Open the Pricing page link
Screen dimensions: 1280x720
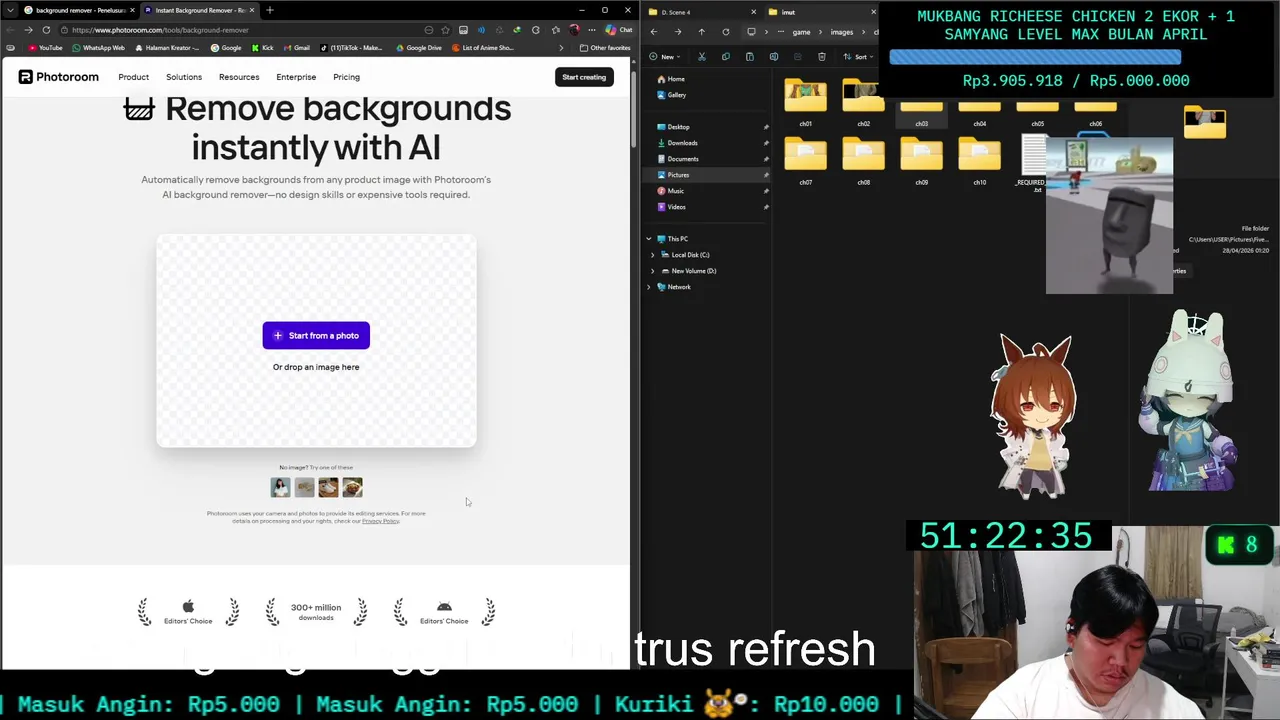346,77
